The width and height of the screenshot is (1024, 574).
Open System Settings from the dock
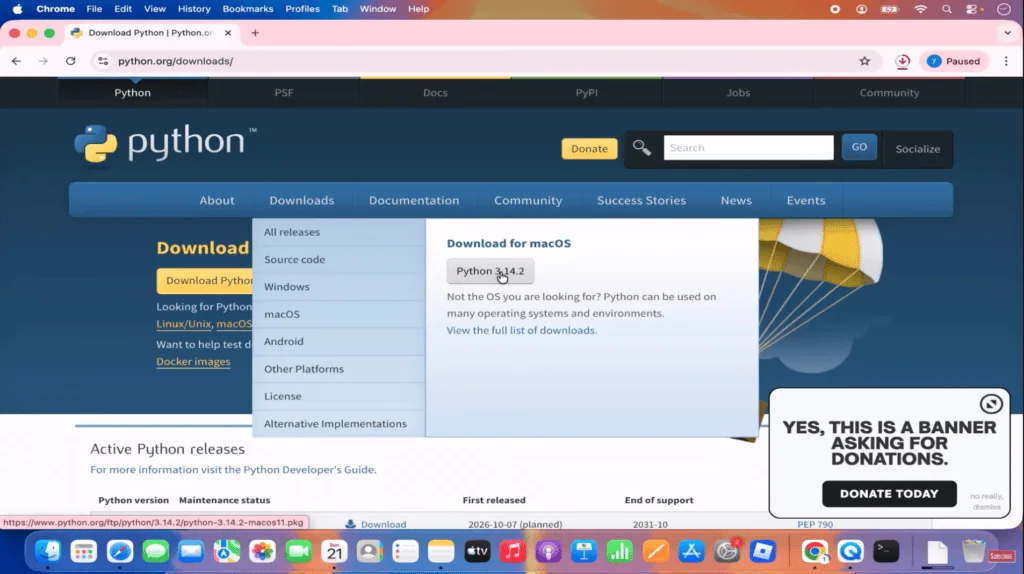click(x=727, y=551)
